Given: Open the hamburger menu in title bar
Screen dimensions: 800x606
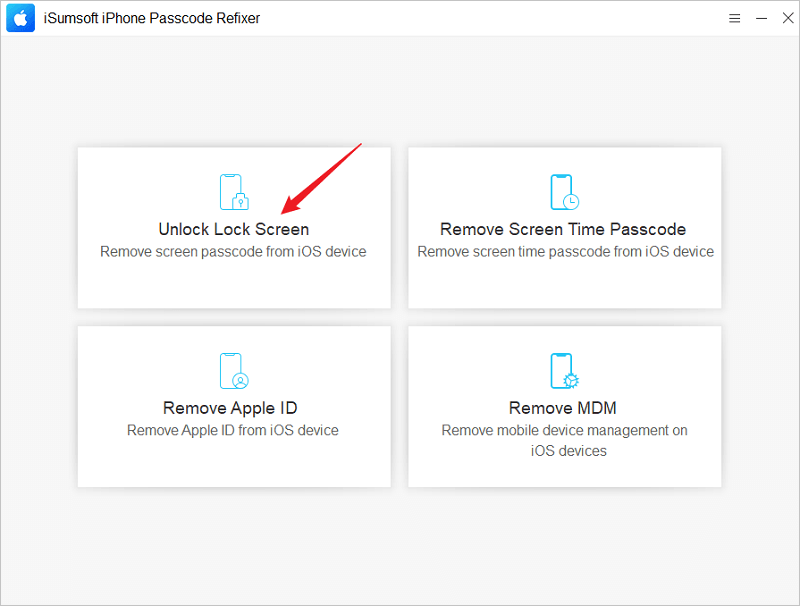Looking at the screenshot, I should pos(734,18).
